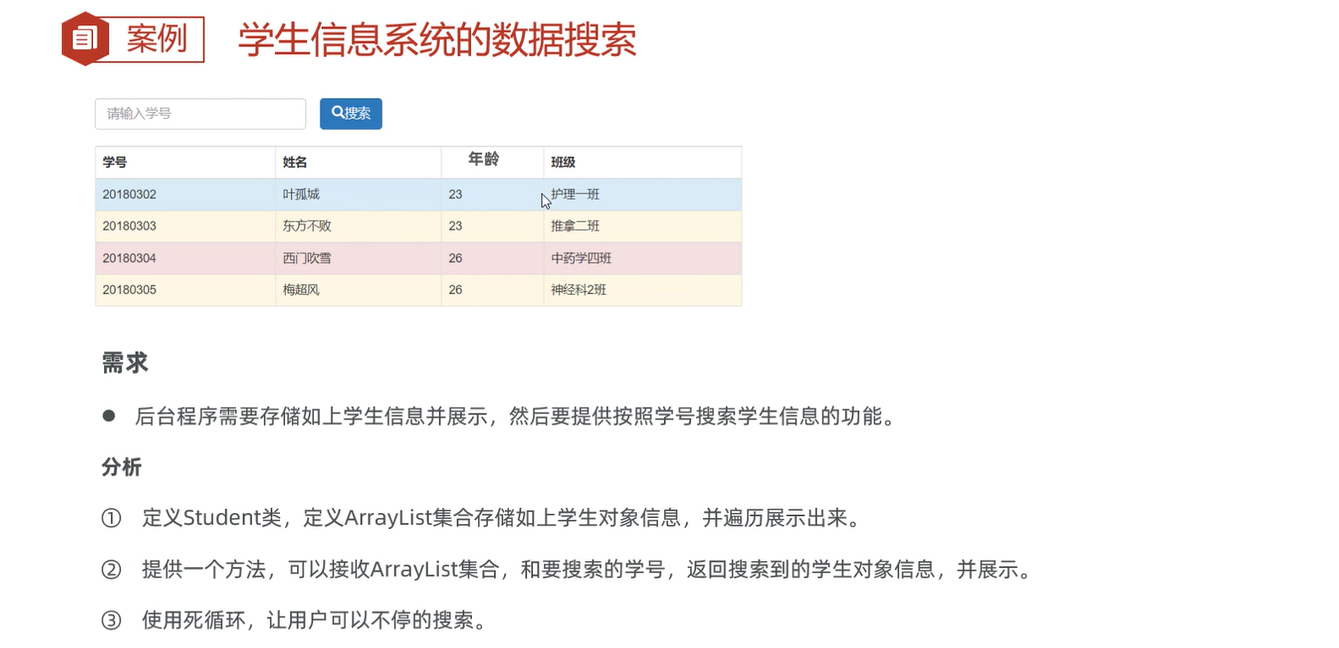Select the cell with student ID 20180302
The height and width of the screenshot is (648, 1339).
tap(185, 195)
